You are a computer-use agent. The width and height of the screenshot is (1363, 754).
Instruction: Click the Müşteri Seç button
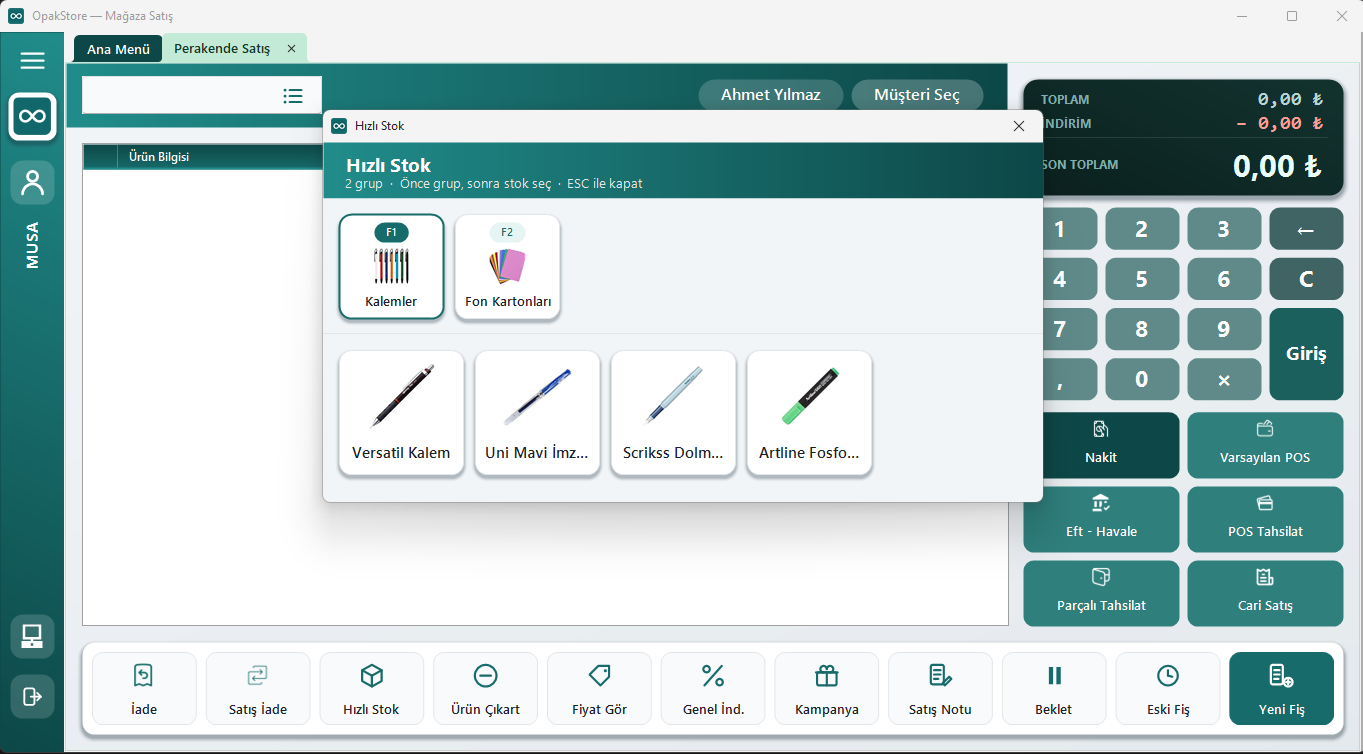click(x=917, y=95)
